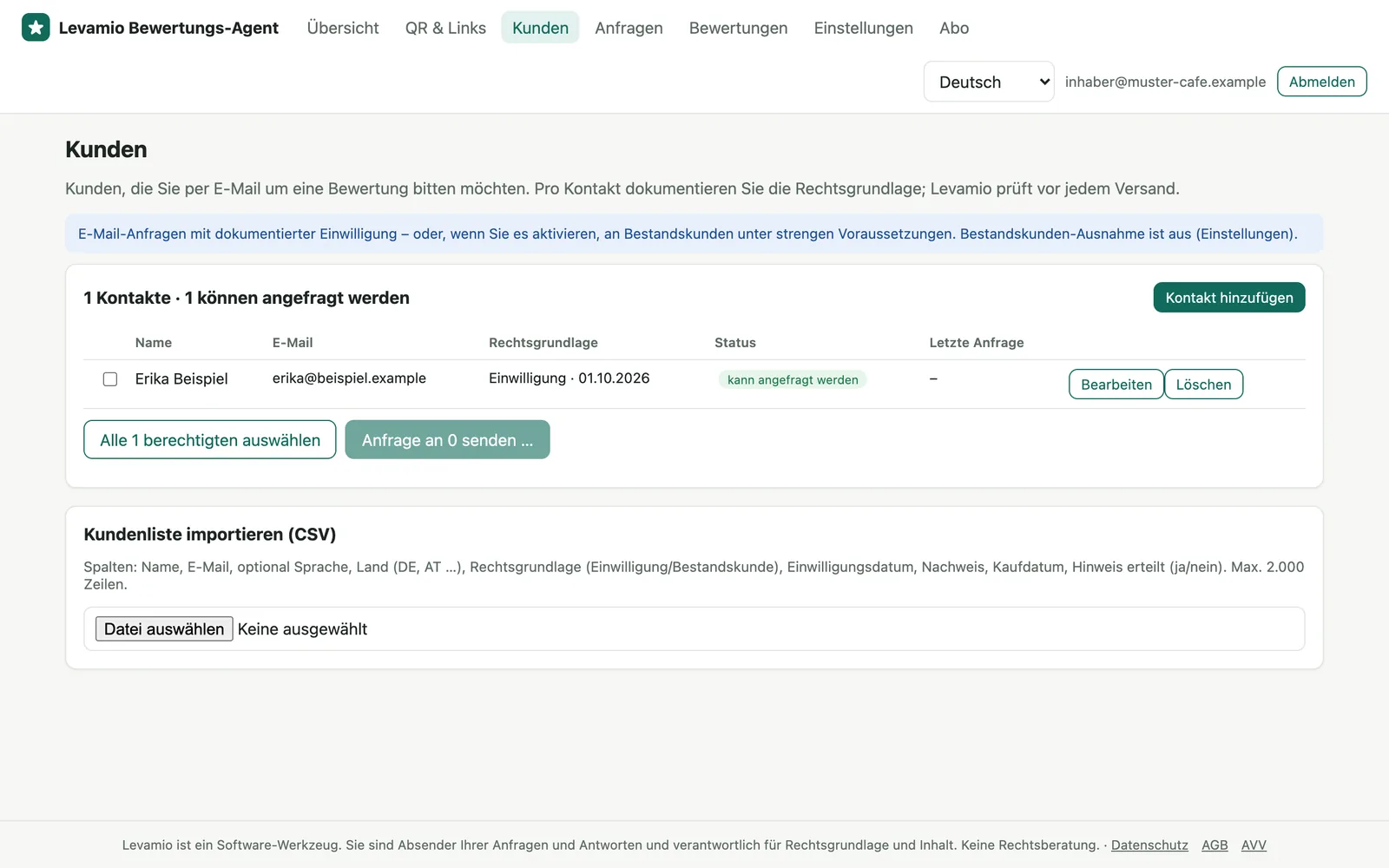
Task: Open the Bewertungen tab
Action: 738,28
